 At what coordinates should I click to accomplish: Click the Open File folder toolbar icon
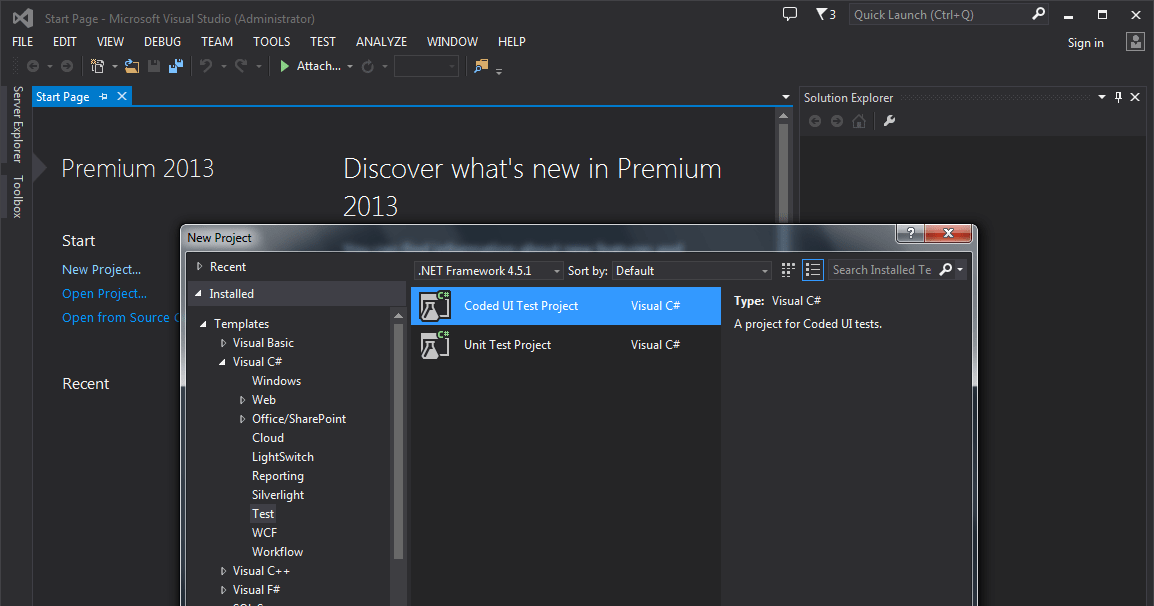(x=131, y=66)
